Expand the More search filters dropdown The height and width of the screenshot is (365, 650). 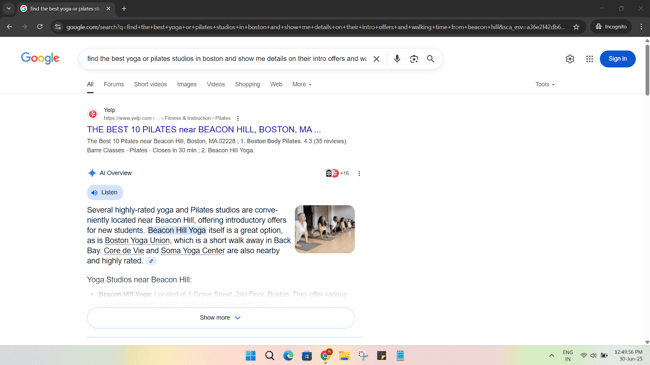pyautogui.click(x=301, y=84)
